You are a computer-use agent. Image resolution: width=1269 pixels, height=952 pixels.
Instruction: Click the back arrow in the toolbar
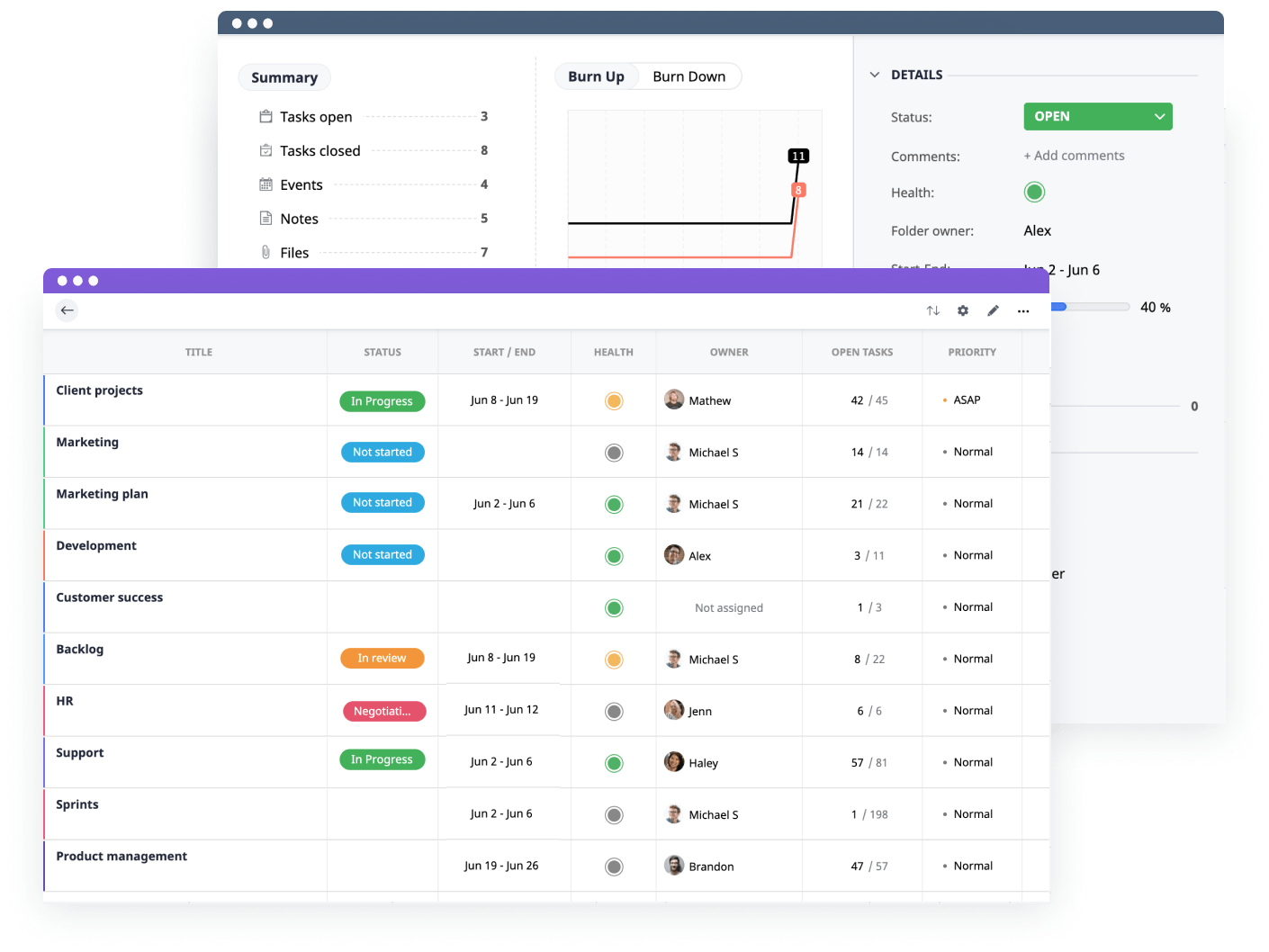[x=67, y=310]
